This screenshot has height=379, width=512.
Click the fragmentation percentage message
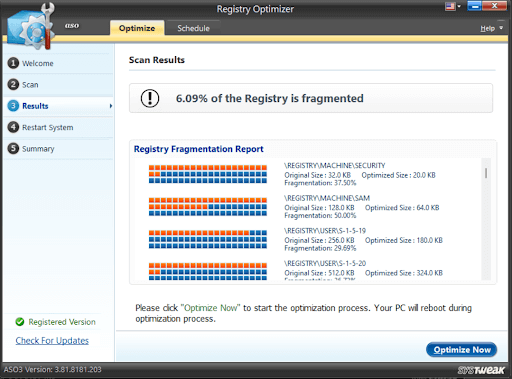(270, 98)
